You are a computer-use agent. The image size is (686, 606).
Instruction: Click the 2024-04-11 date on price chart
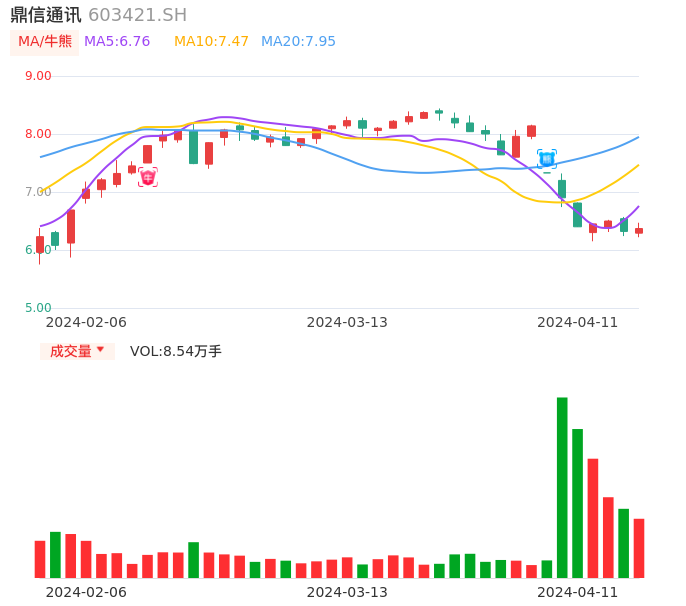[x=578, y=322]
